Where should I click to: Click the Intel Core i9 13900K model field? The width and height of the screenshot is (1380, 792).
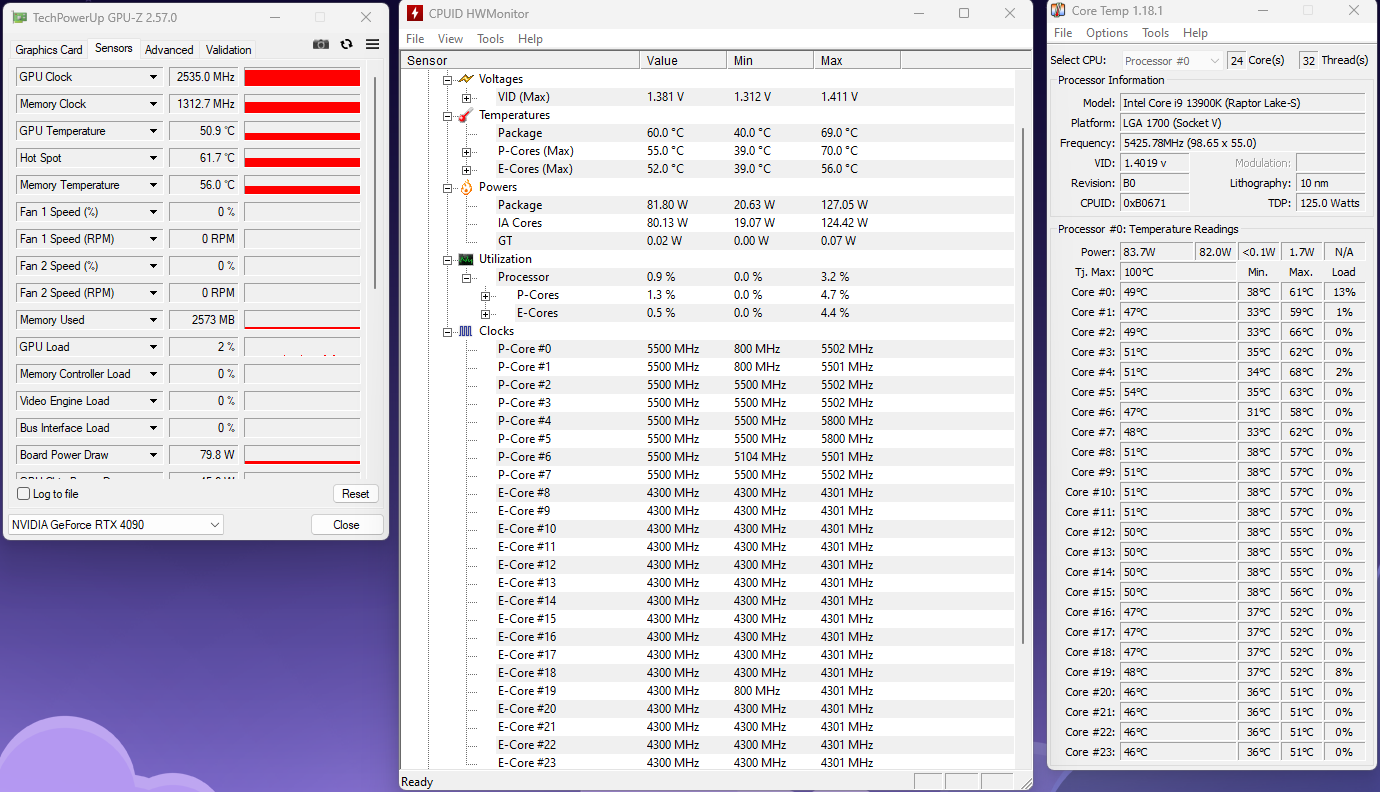pyautogui.click(x=1242, y=103)
